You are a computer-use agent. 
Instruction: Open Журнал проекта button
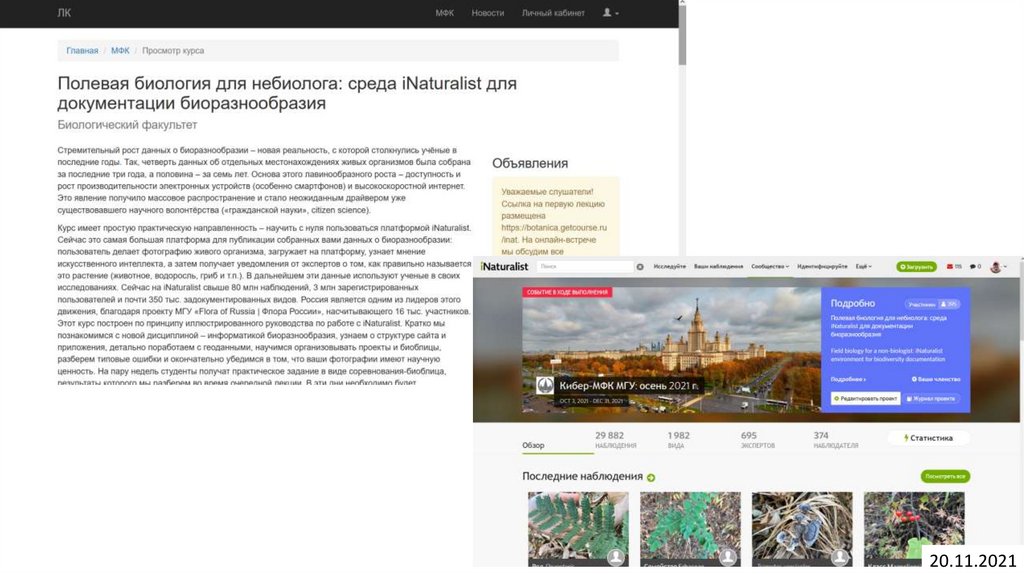coord(931,398)
